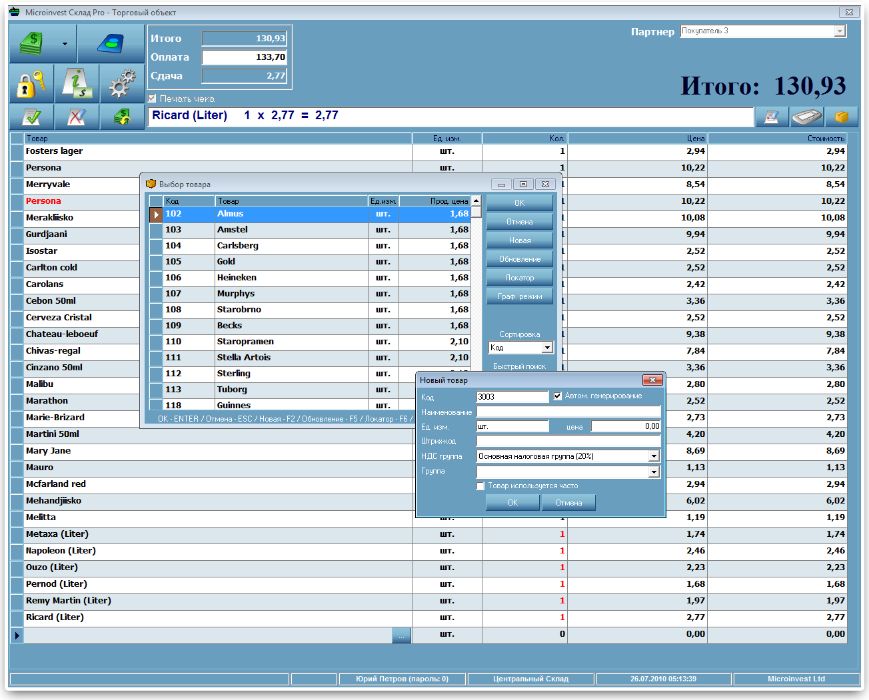
Task: Click the Remy Martin (Liter) row
Action: tap(428, 601)
